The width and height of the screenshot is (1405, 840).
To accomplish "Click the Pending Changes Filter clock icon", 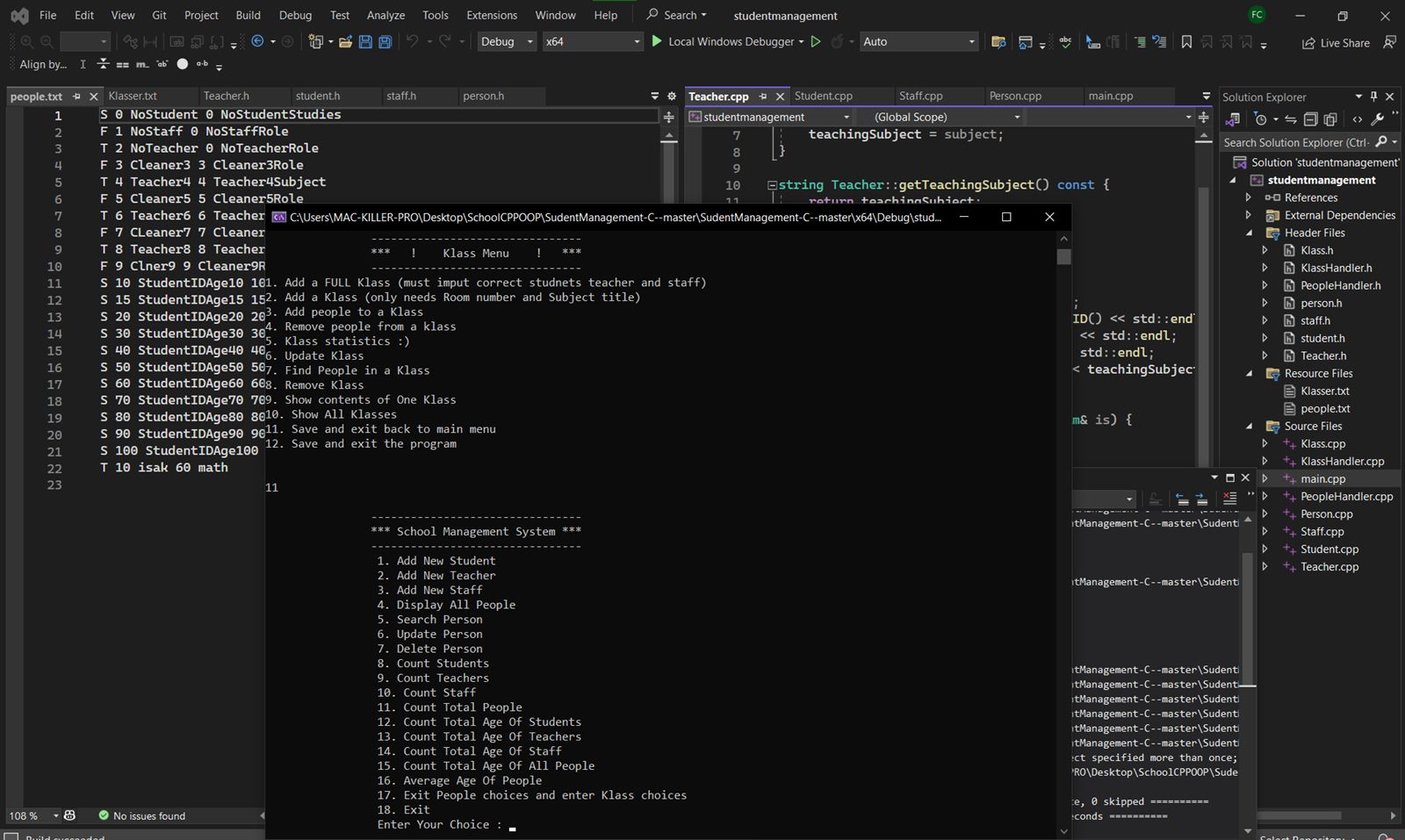I will 1261,119.
